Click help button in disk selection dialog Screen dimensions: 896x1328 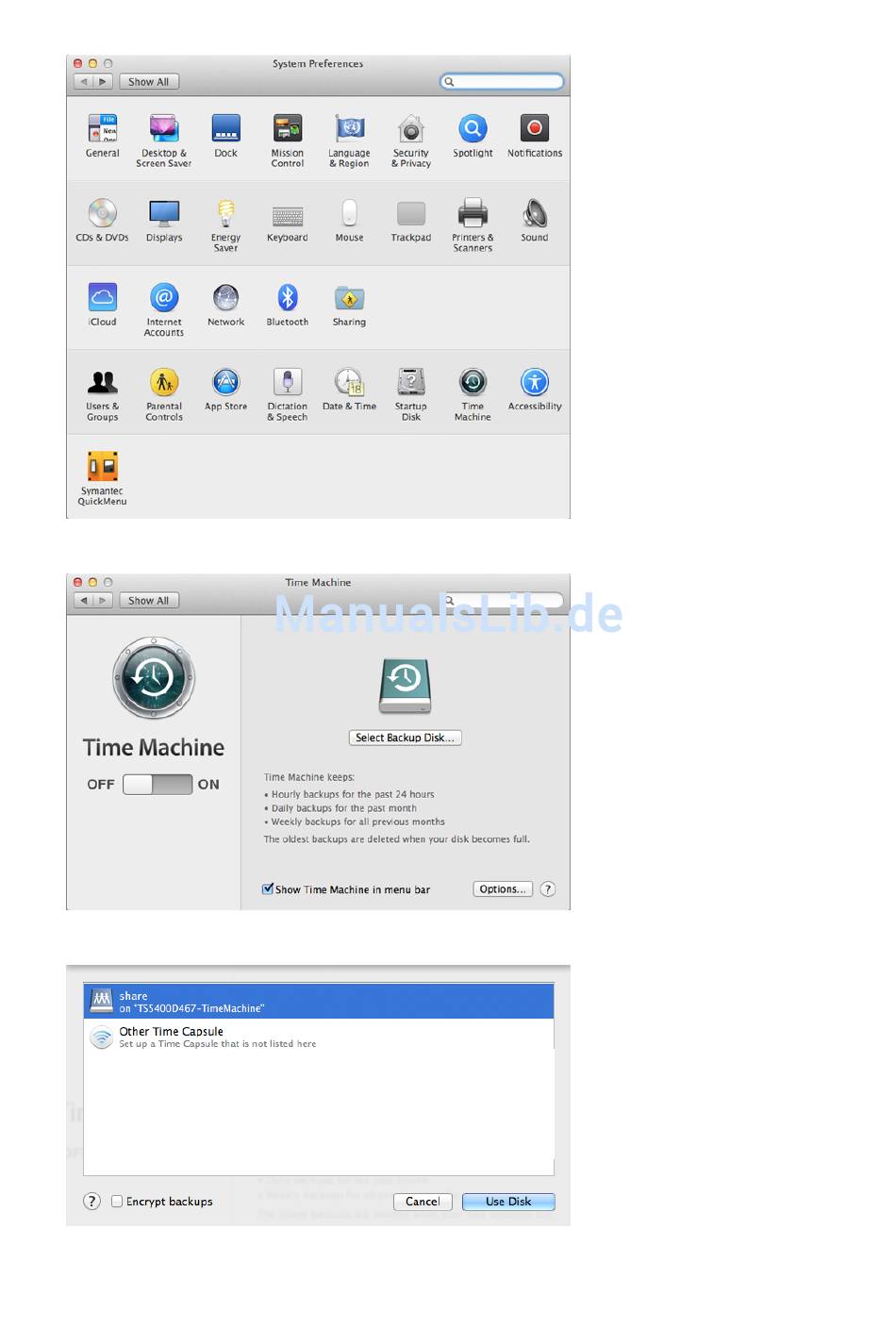[x=91, y=1202]
